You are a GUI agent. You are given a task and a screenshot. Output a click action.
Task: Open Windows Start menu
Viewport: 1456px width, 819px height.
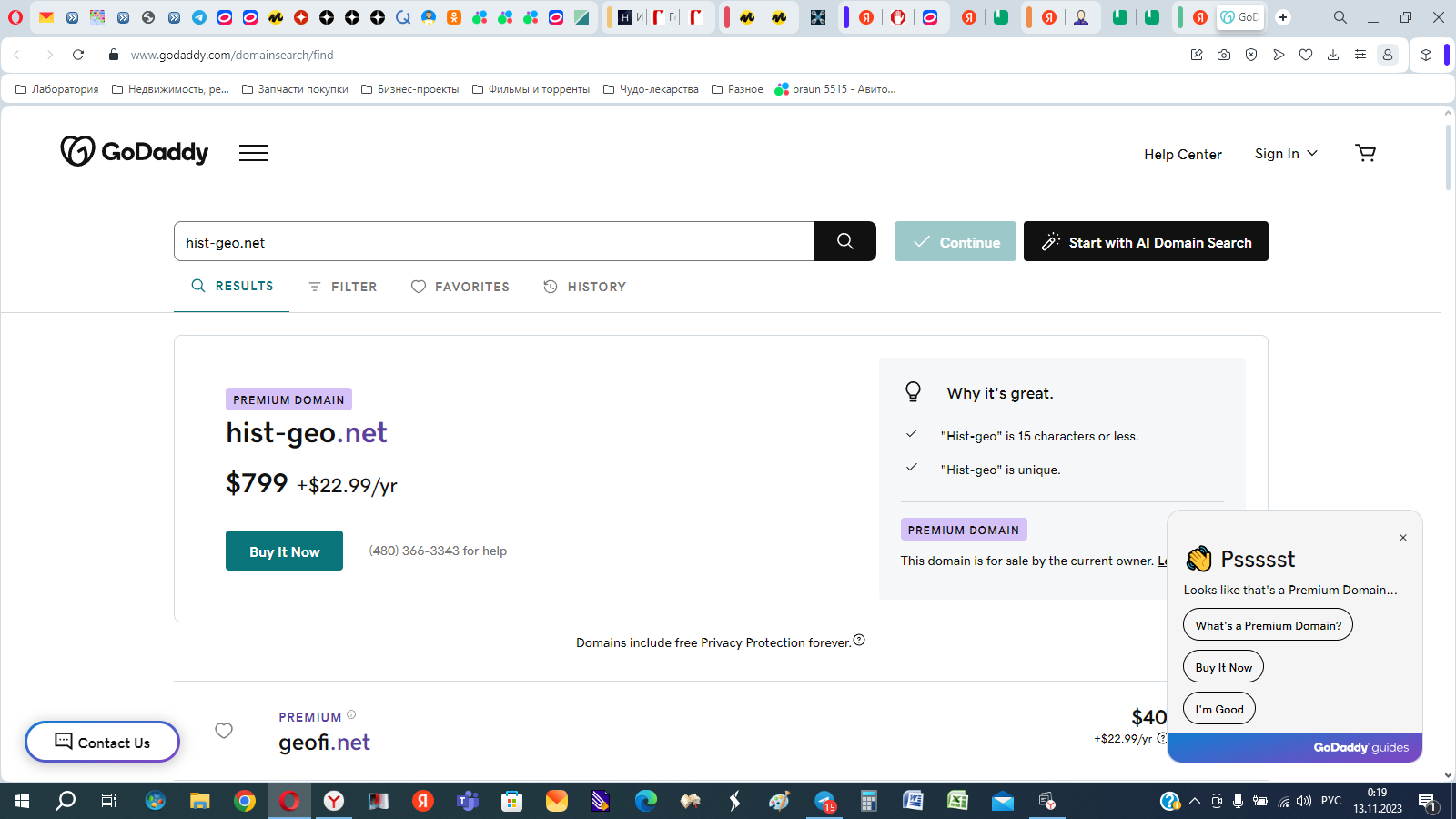[22, 801]
